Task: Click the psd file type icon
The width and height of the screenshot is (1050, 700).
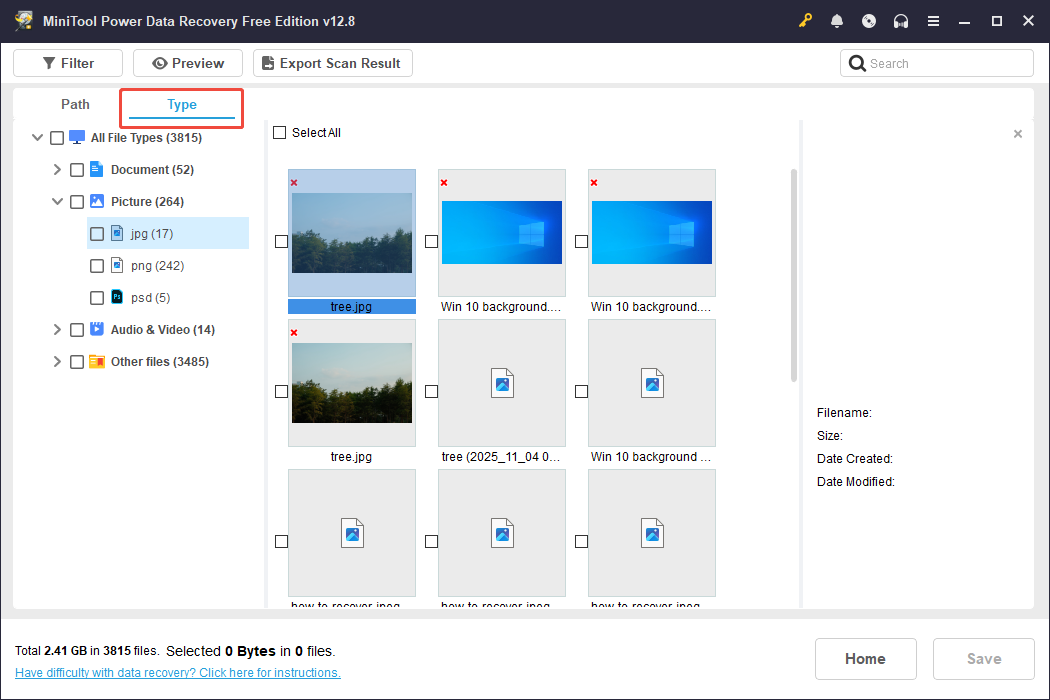Action: point(117,297)
